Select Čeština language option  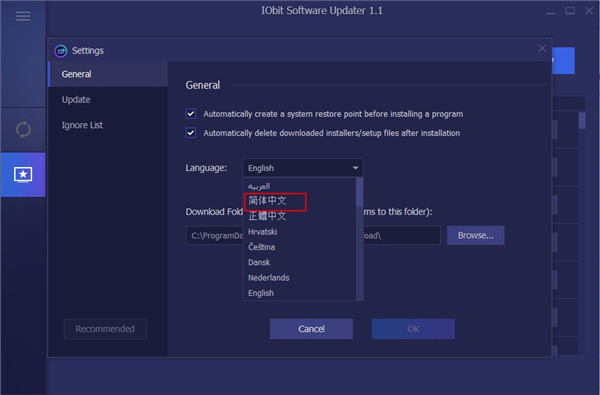(261, 247)
